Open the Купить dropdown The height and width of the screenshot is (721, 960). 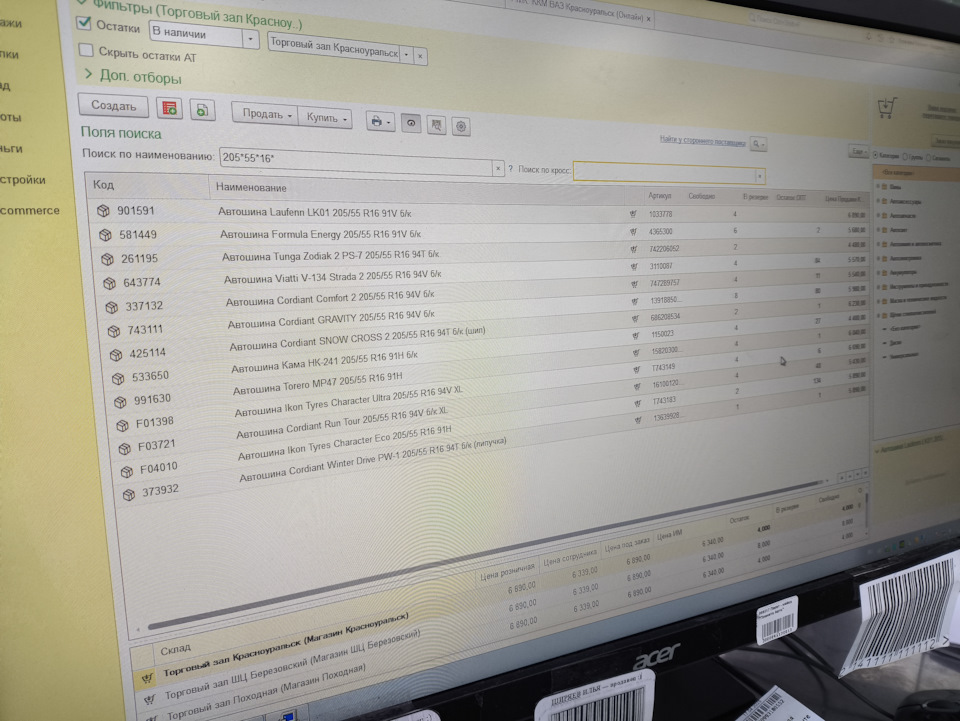(326, 118)
